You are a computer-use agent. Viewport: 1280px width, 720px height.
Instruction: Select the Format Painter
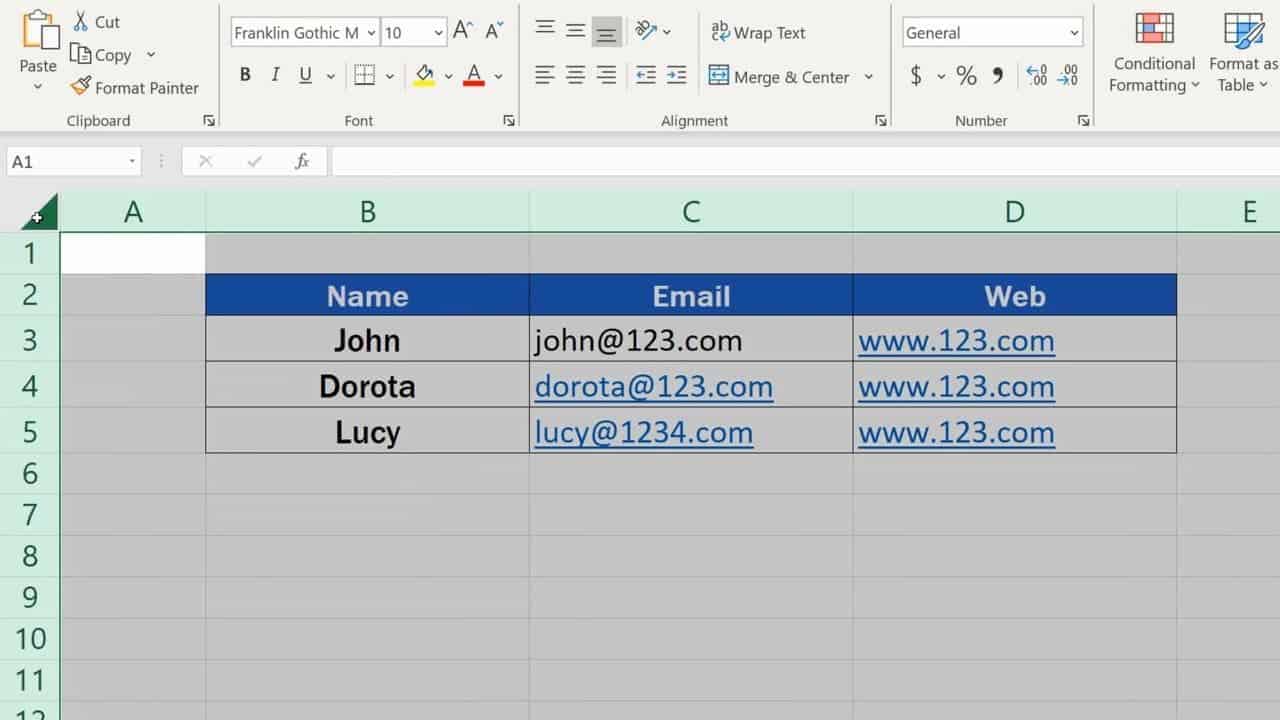coord(135,88)
